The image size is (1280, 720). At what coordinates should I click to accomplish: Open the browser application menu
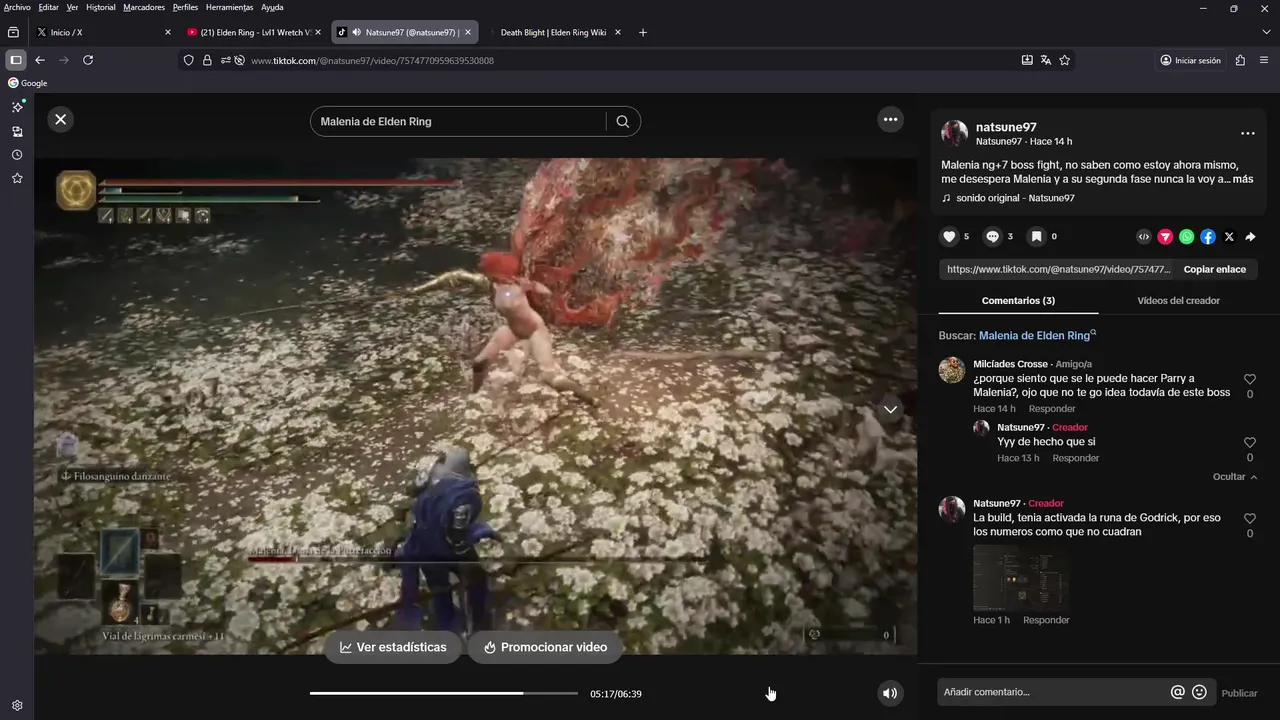[x=1264, y=60]
